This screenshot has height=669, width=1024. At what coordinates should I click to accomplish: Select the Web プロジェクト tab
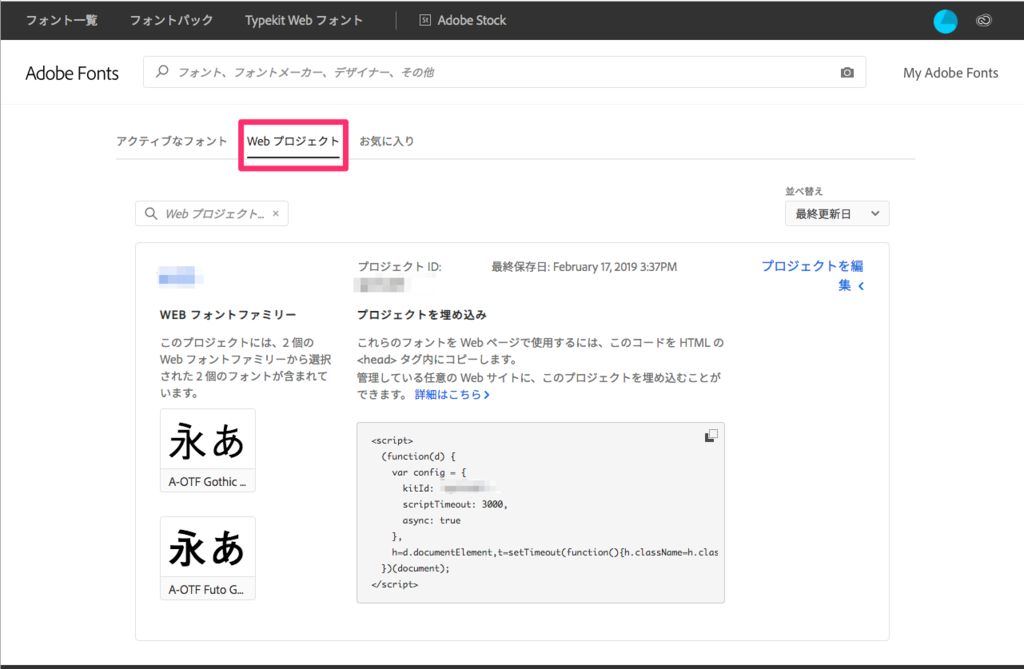pos(293,143)
